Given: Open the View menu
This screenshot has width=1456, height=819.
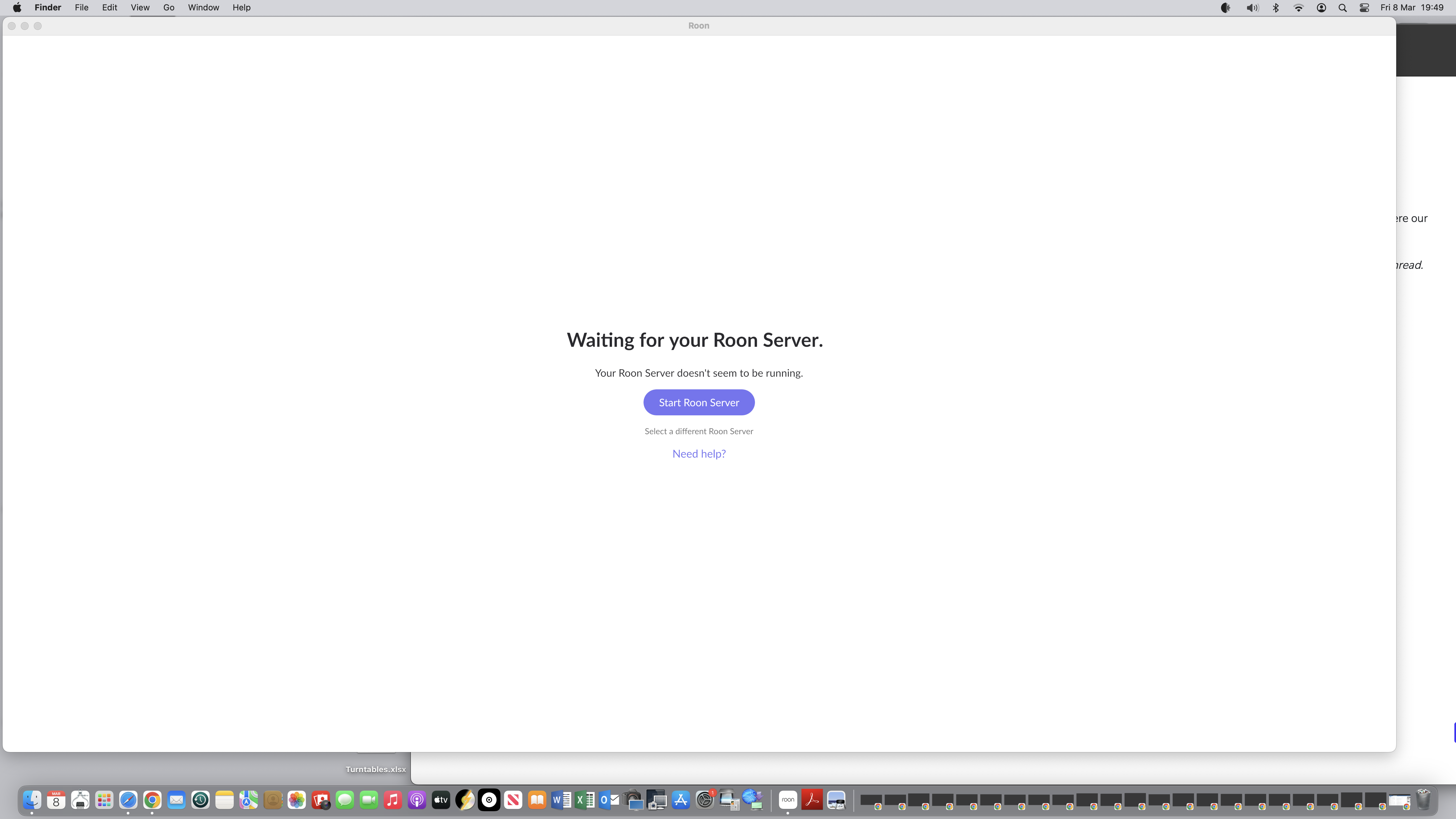Looking at the screenshot, I should pos(140,7).
